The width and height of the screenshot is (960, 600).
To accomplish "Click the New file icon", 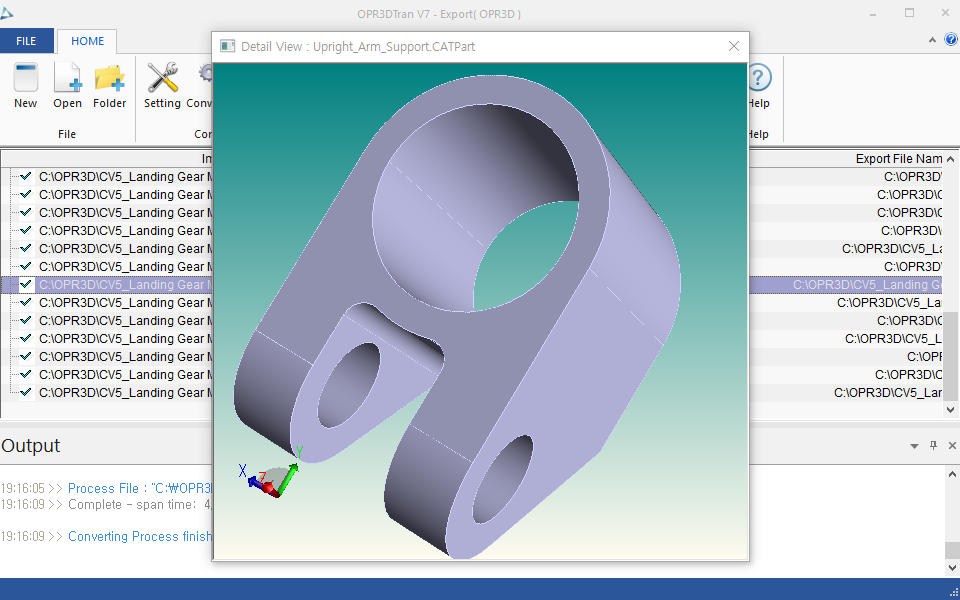I will 25,78.
